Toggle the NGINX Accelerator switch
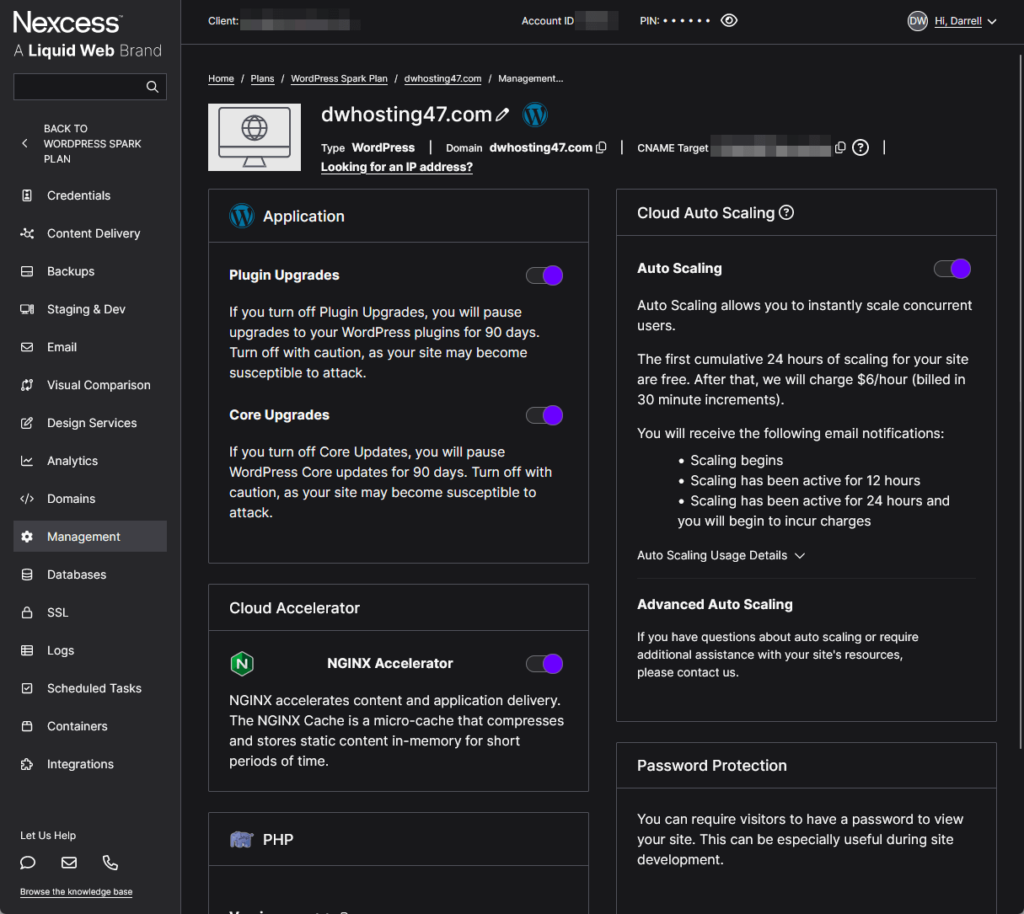This screenshot has width=1024, height=914. (x=545, y=664)
